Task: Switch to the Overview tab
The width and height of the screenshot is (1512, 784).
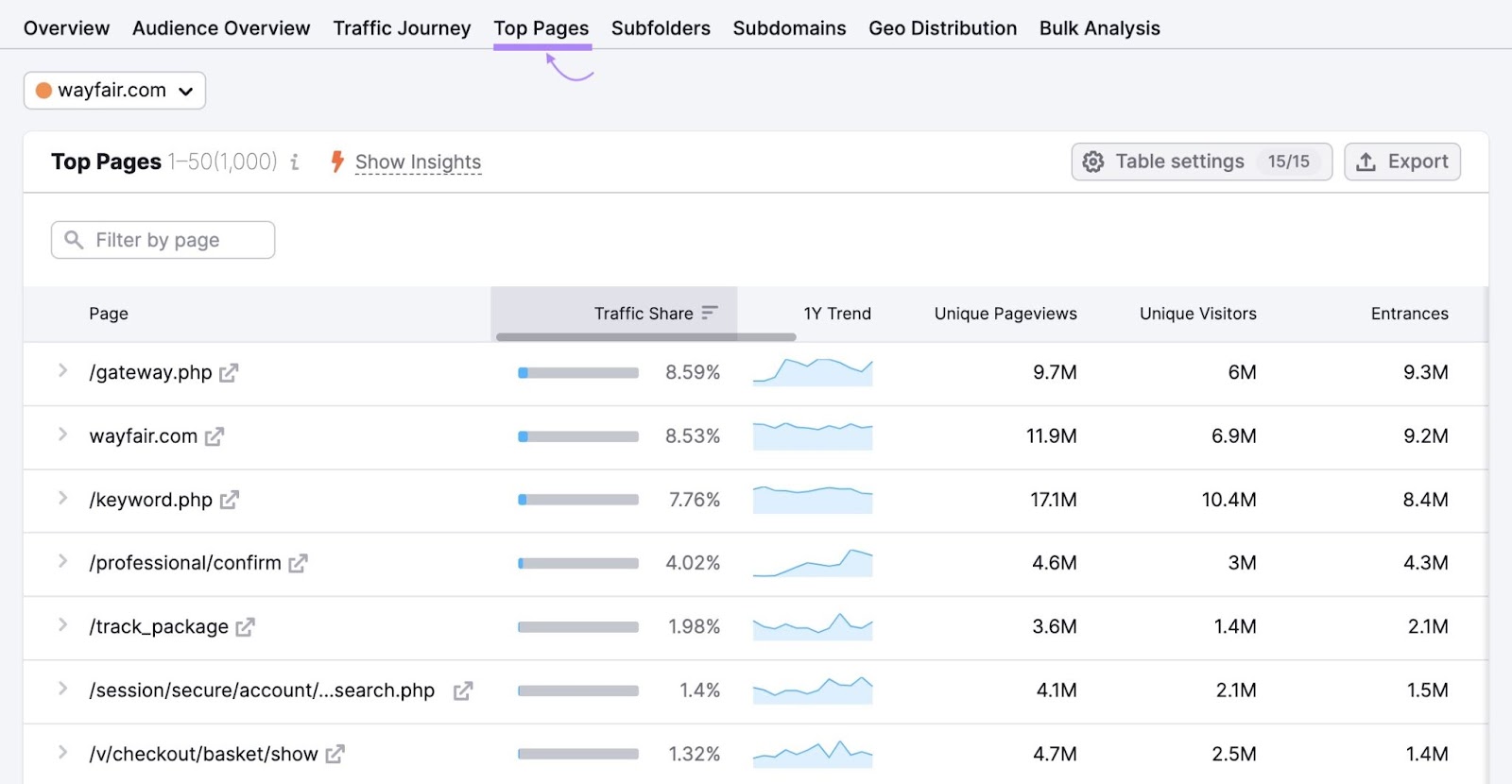Action: 66,28
